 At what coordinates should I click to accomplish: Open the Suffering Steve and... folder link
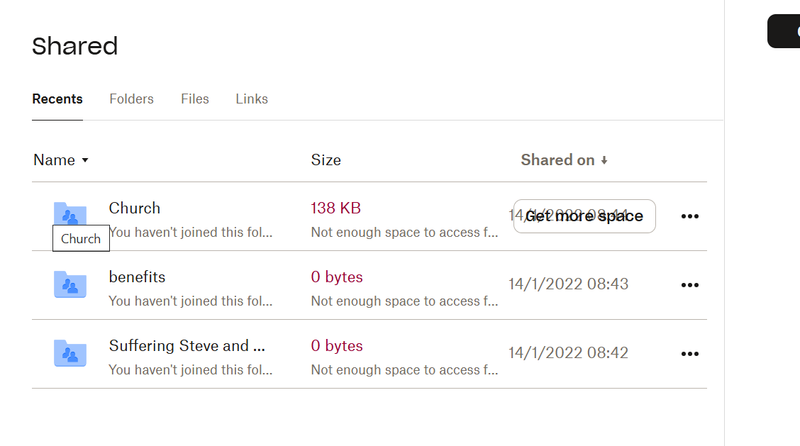pyautogui.click(x=187, y=346)
